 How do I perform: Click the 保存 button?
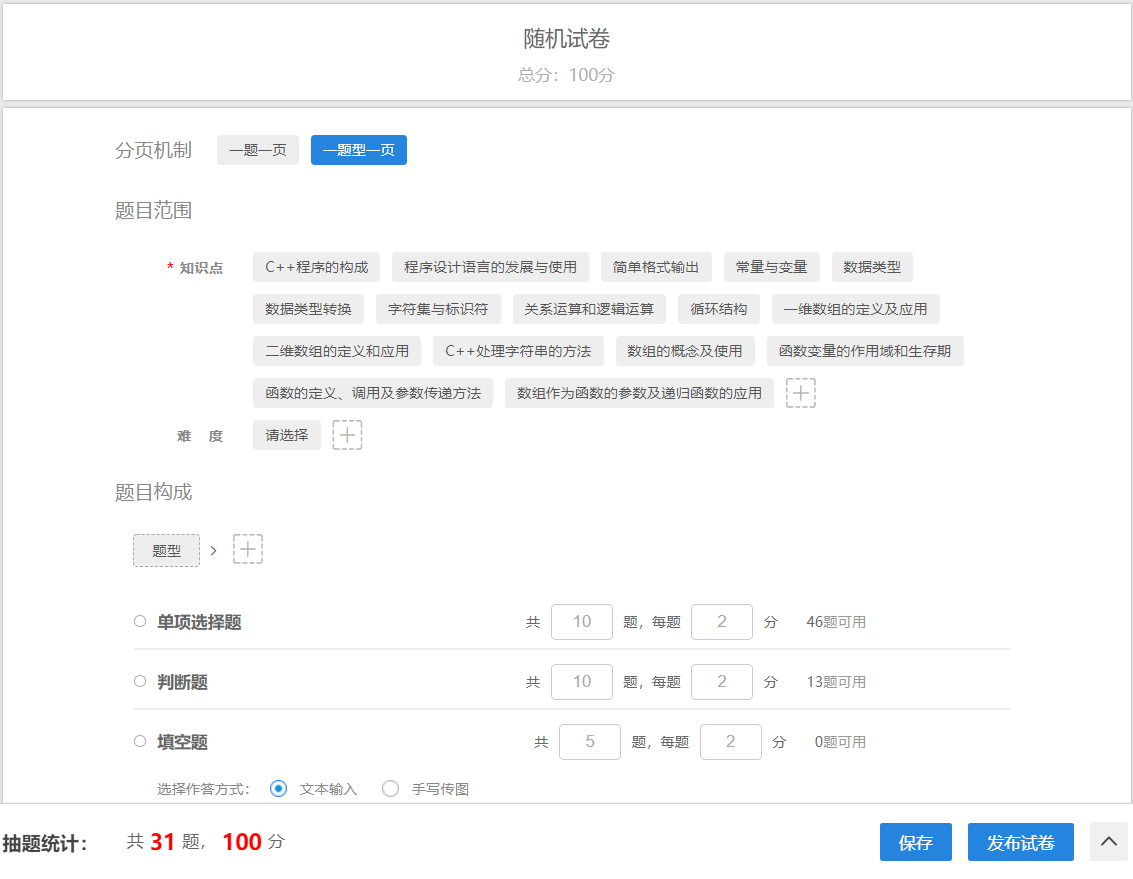coord(916,842)
